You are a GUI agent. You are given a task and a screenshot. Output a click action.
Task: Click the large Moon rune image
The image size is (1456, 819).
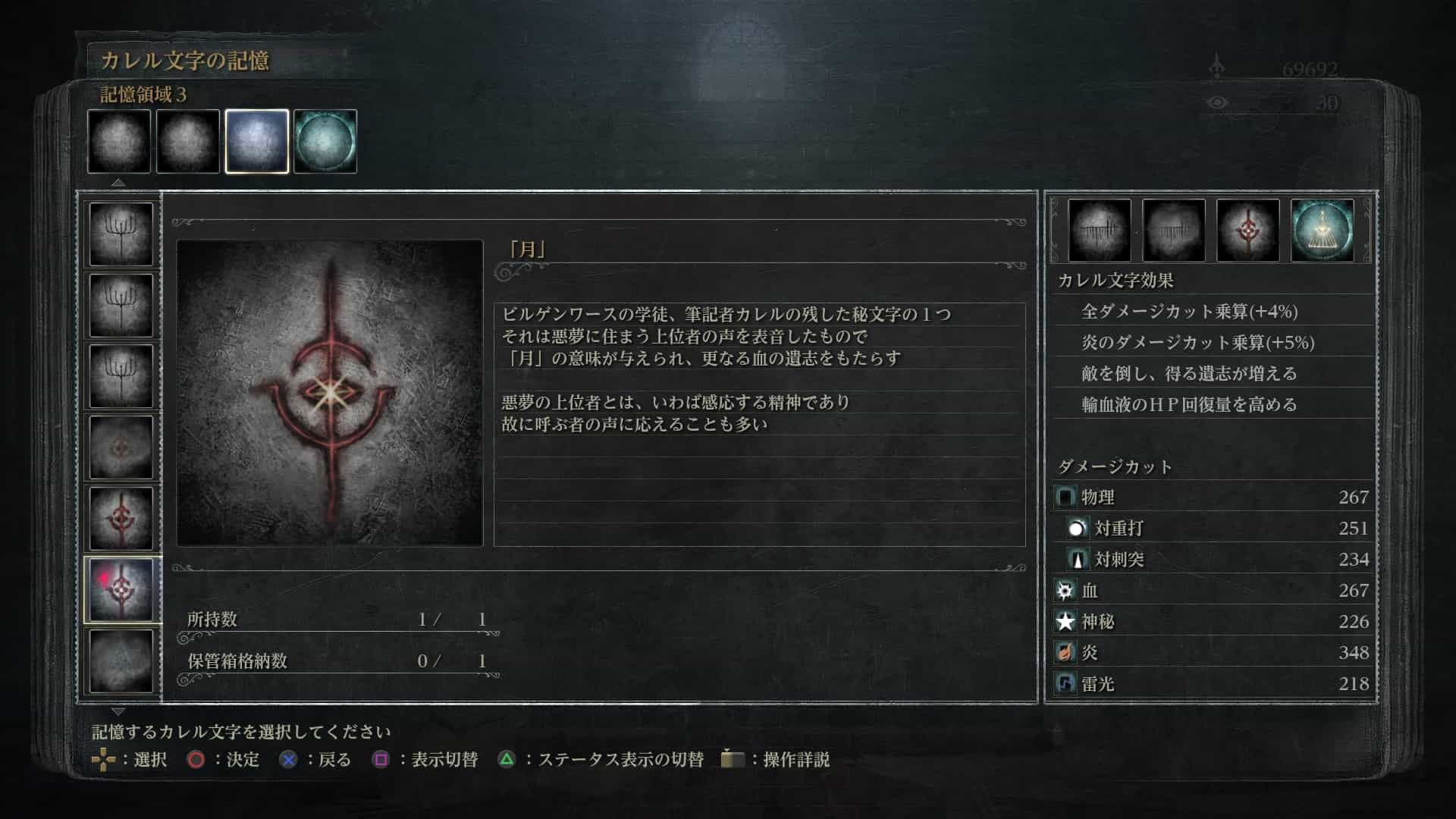(x=330, y=393)
